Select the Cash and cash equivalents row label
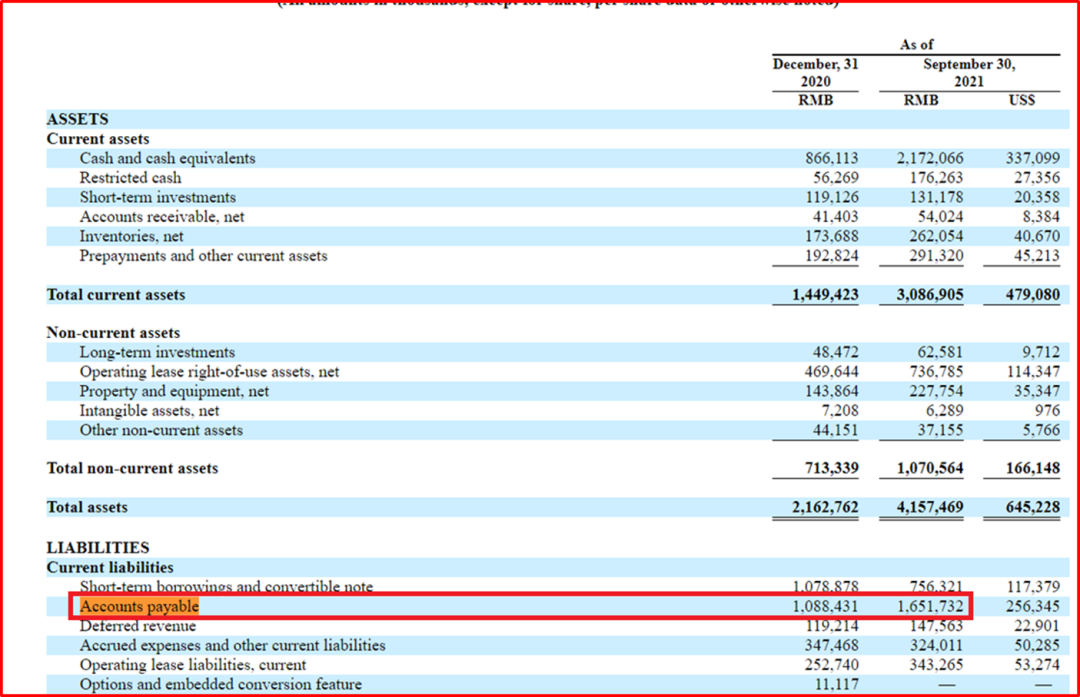This screenshot has width=1080, height=697. (167, 158)
